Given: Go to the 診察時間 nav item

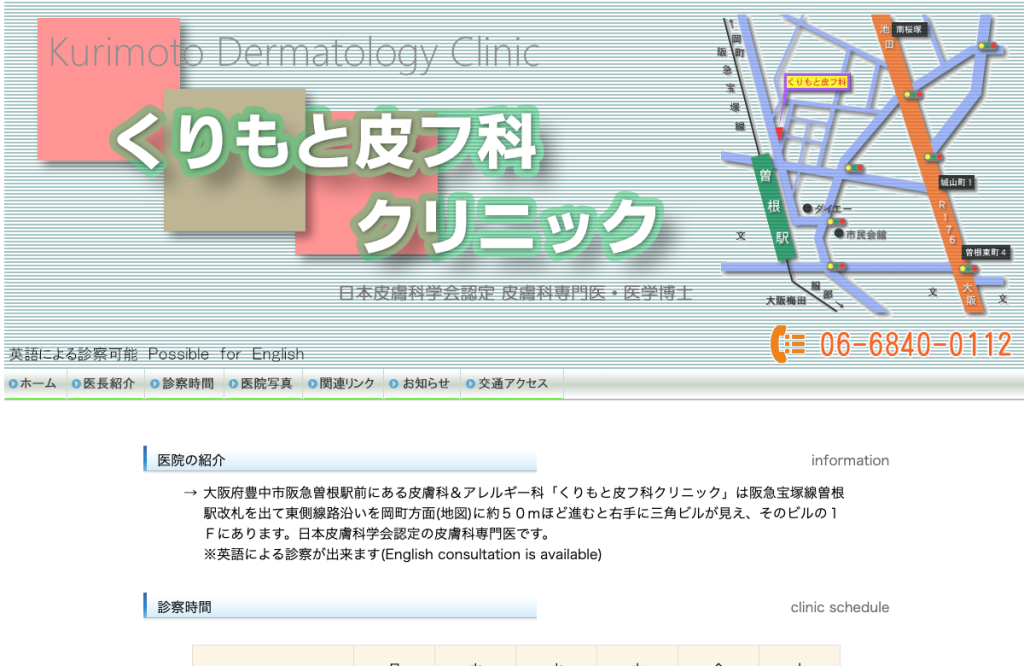Looking at the screenshot, I should [x=184, y=384].
